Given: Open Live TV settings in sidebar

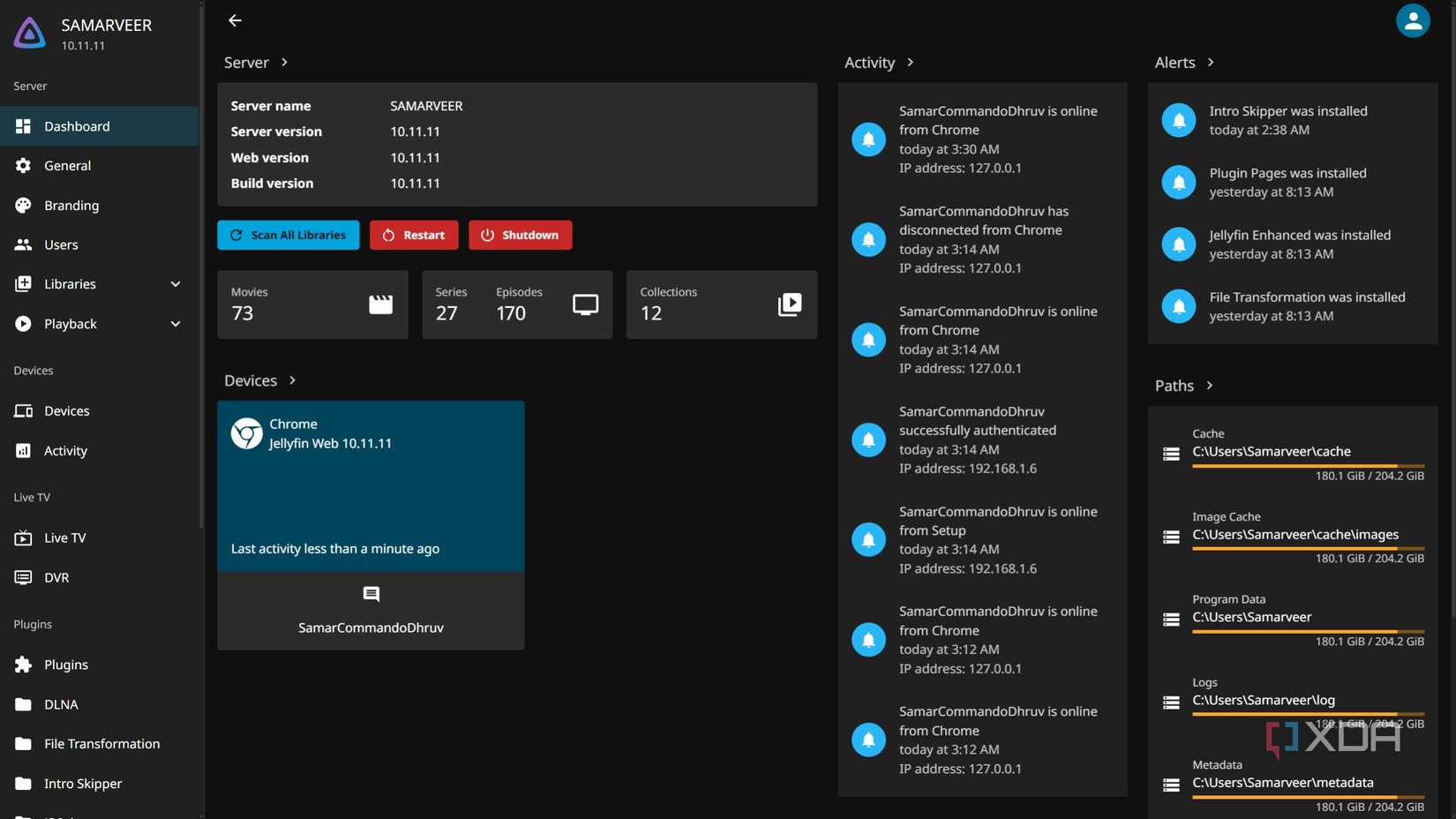Looking at the screenshot, I should [x=100, y=537].
